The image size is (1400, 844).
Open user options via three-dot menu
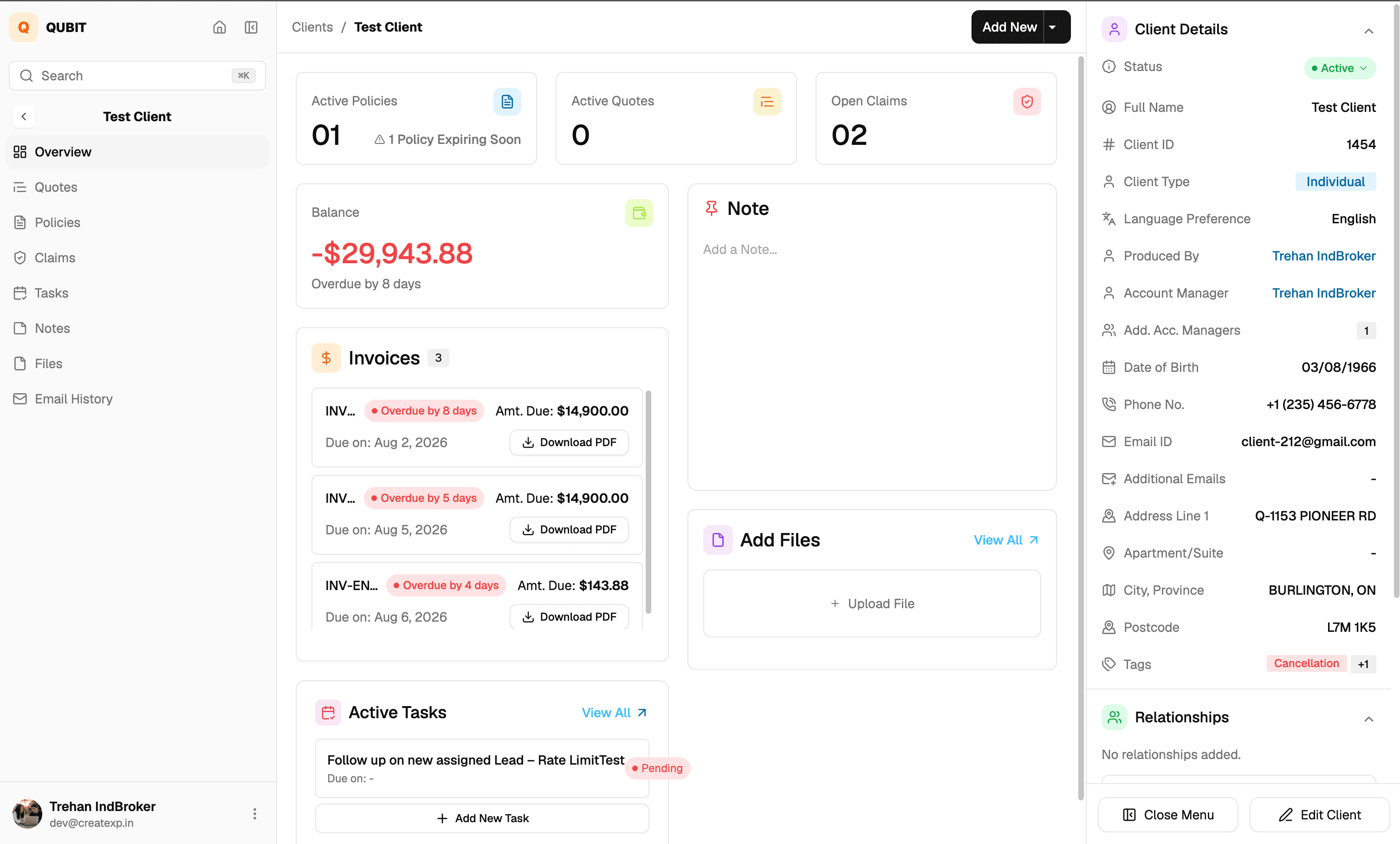254,814
